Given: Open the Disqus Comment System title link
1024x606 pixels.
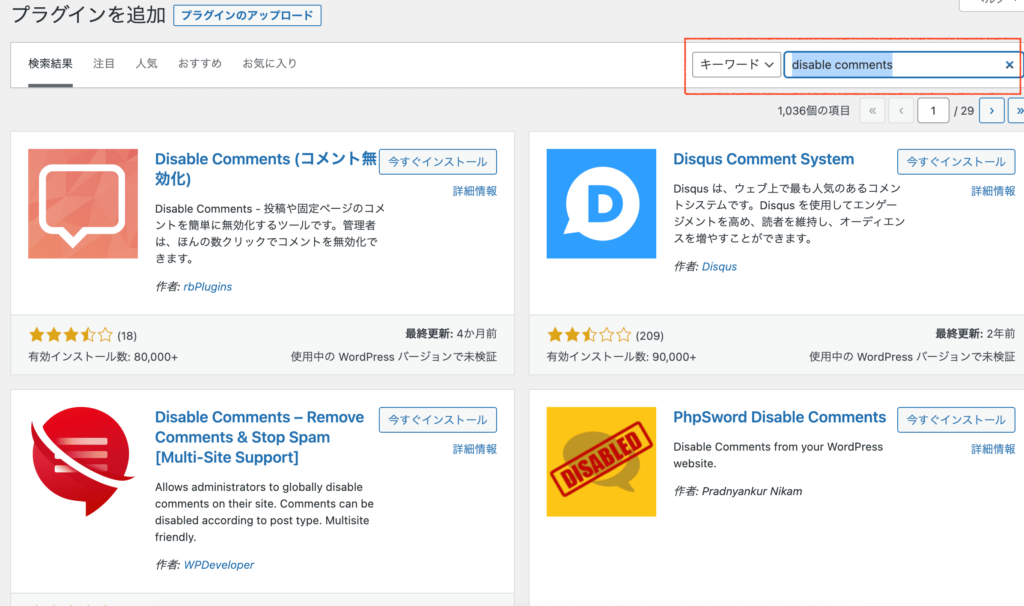Looking at the screenshot, I should coord(763,159).
